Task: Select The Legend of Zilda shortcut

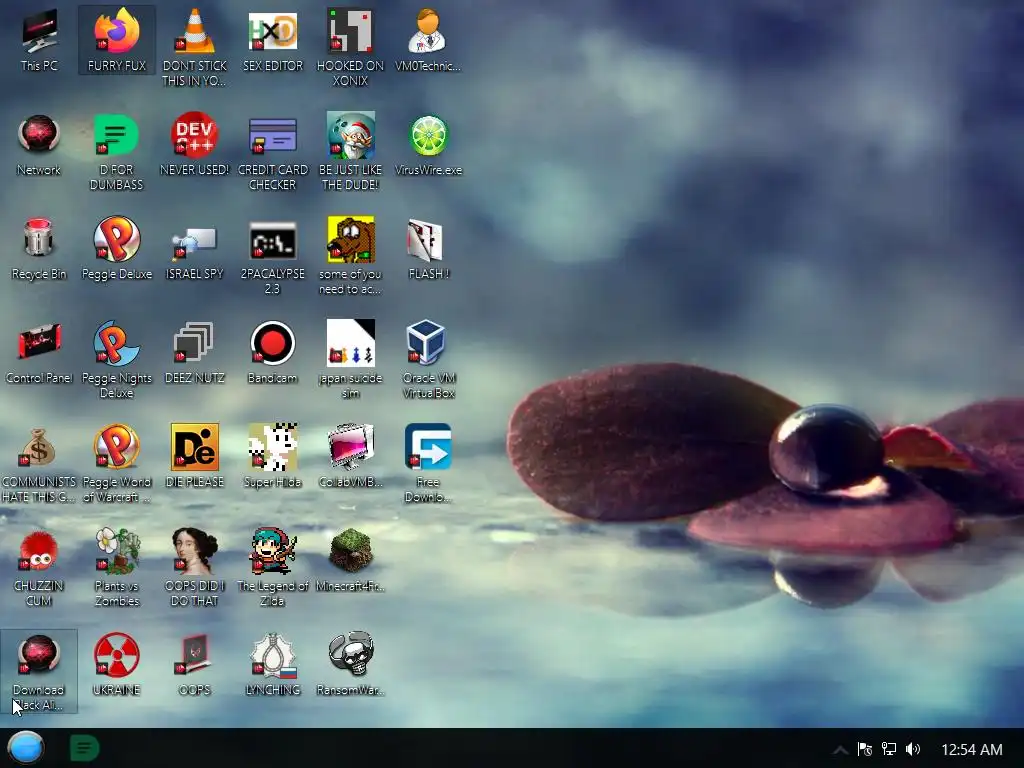Action: [272, 567]
